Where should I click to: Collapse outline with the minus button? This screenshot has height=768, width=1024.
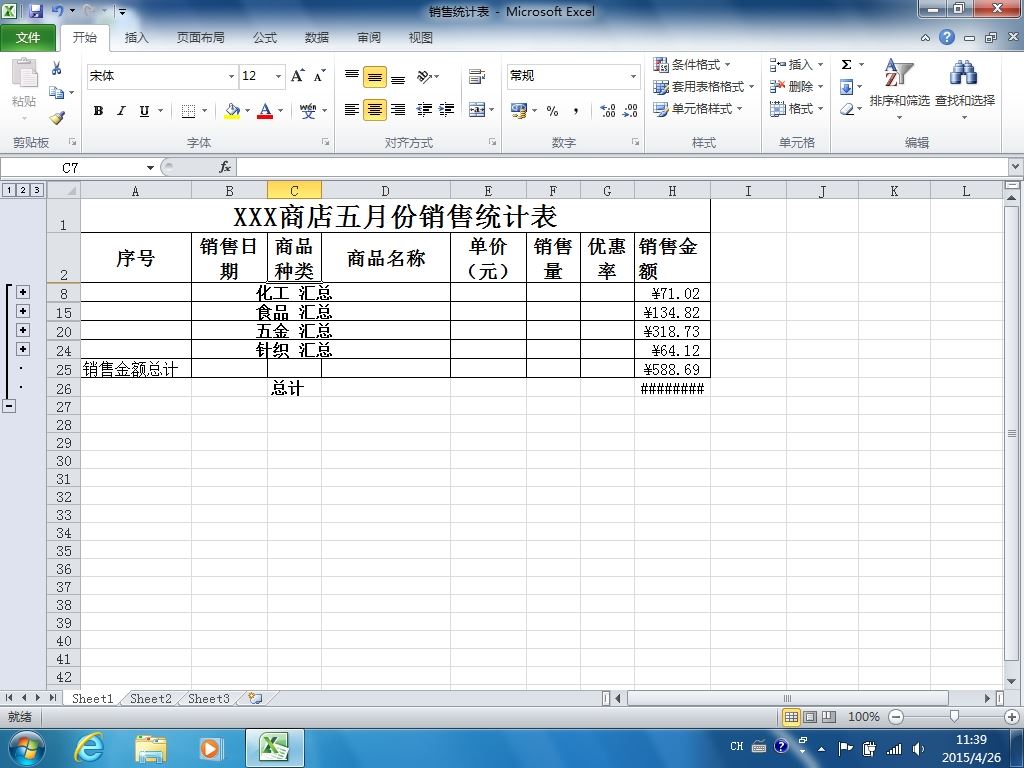coord(9,406)
